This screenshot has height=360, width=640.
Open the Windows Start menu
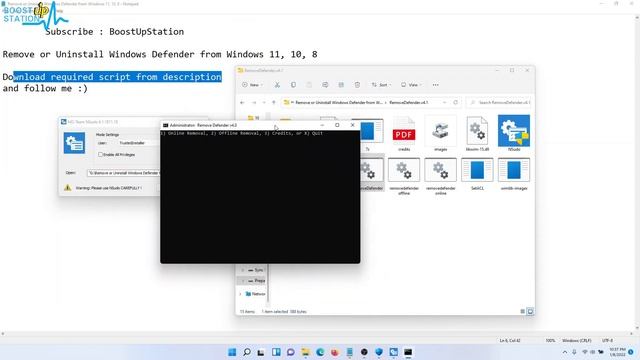pyautogui.click(x=232, y=352)
